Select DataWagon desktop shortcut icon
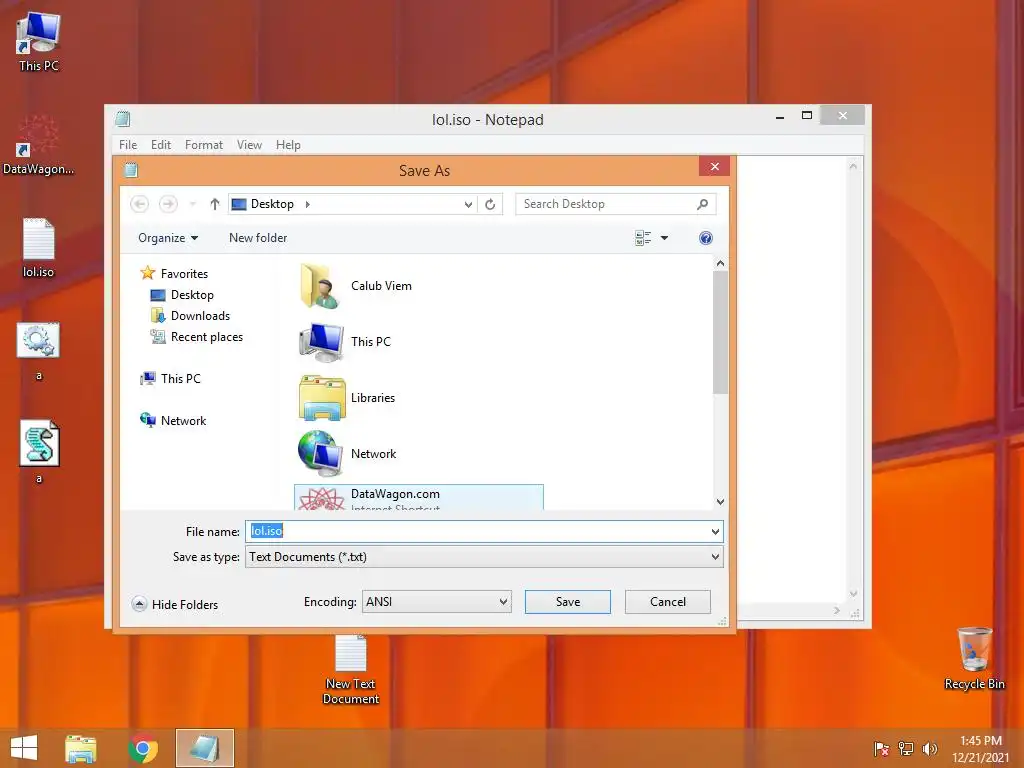 (38, 145)
